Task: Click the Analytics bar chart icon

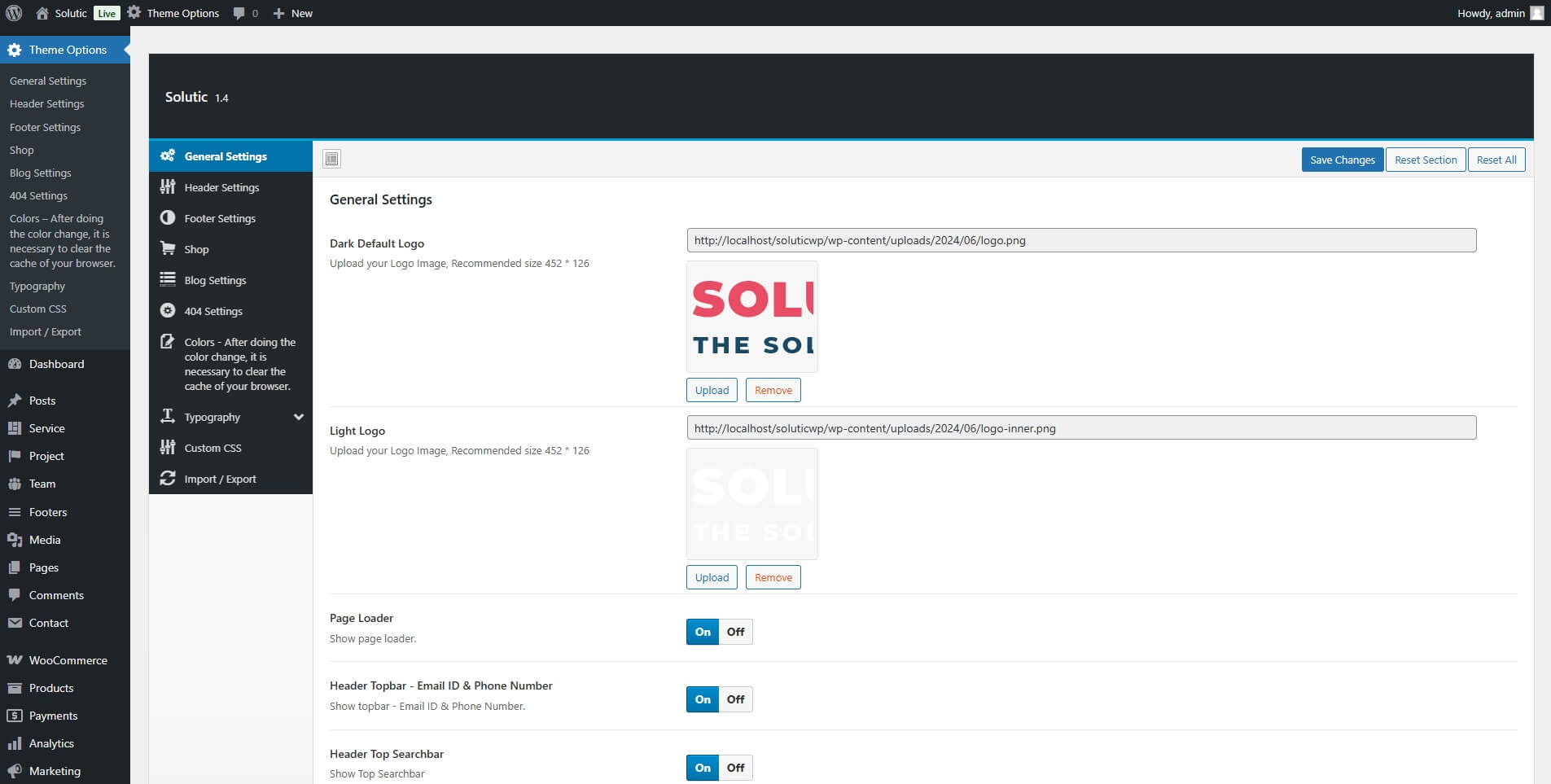Action: (x=15, y=743)
